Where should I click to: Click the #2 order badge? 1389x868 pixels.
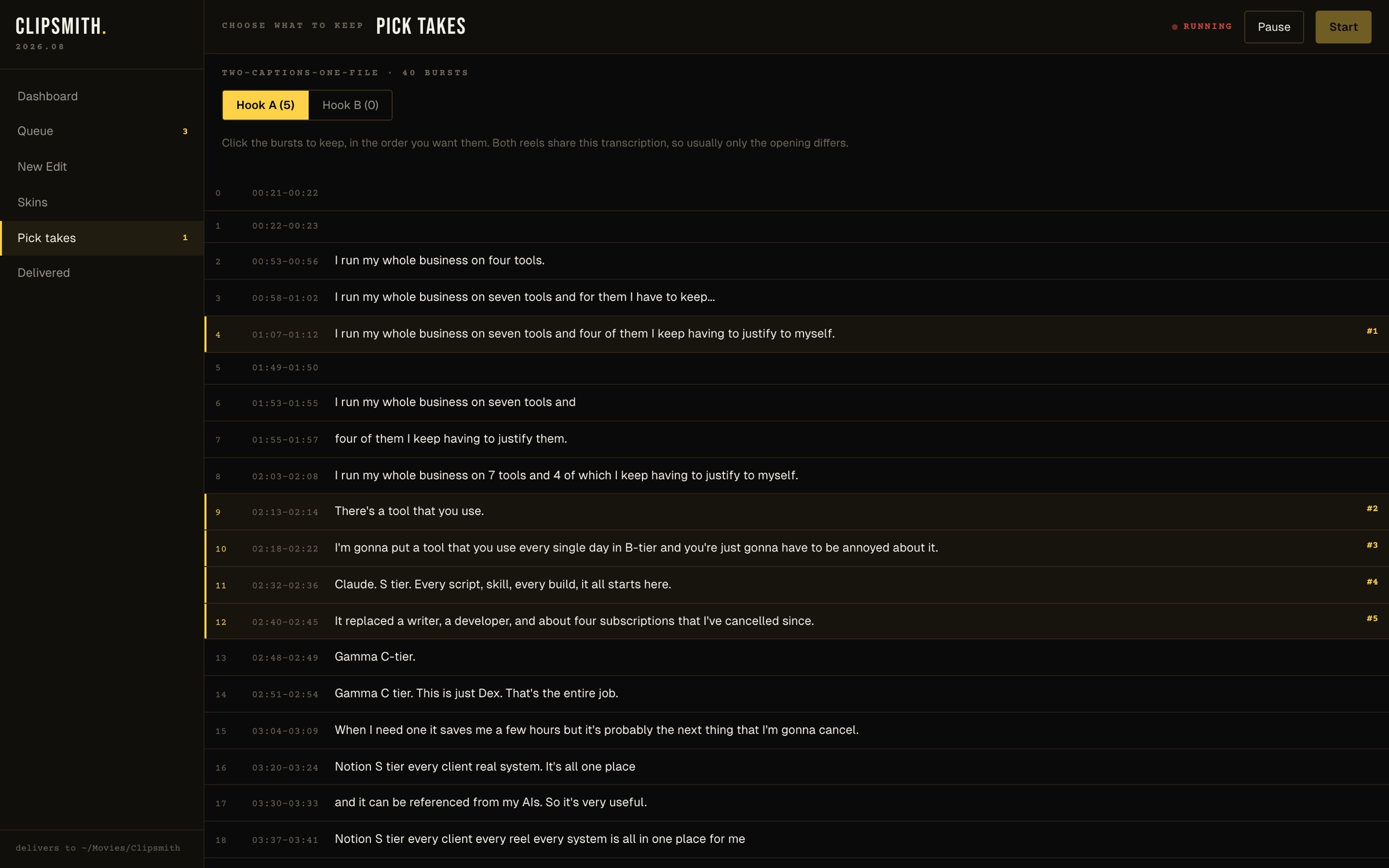[1372, 508]
